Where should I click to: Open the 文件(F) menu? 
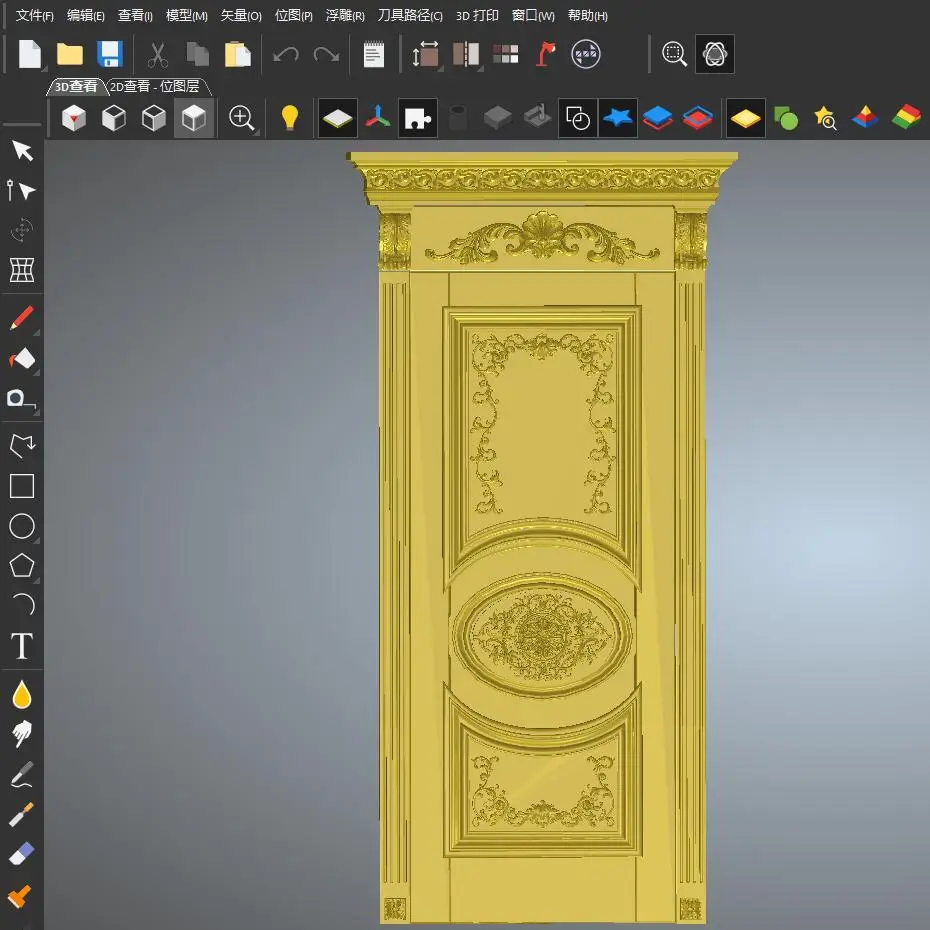tap(34, 15)
